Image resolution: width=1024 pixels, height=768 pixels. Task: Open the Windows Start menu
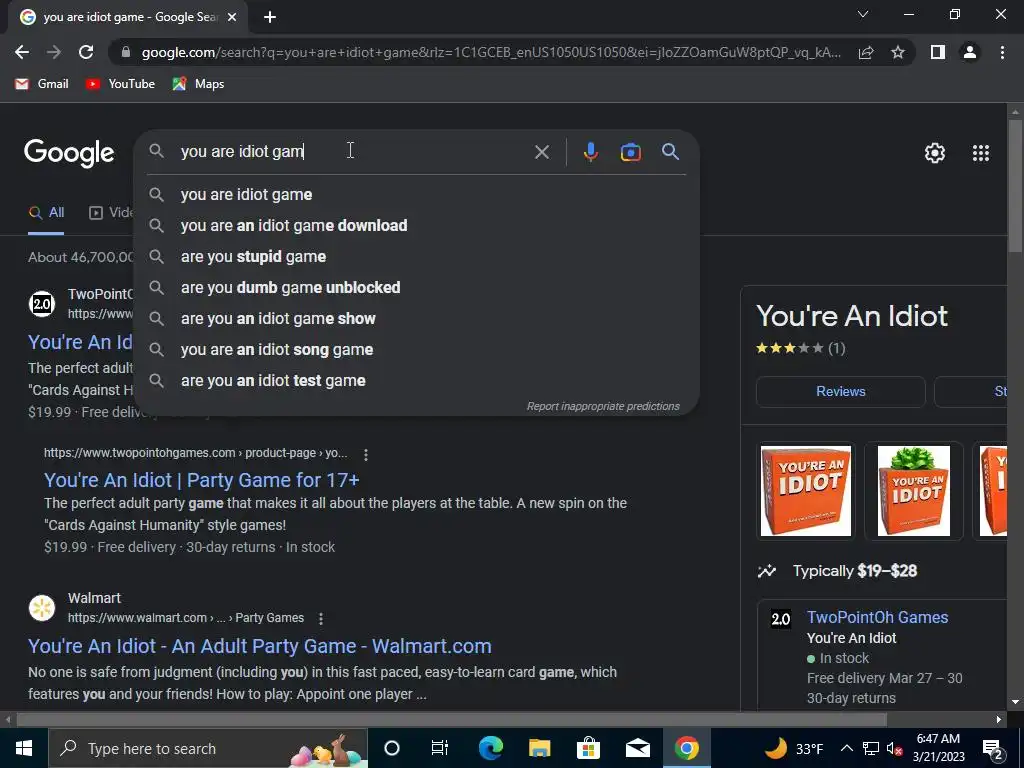24,748
